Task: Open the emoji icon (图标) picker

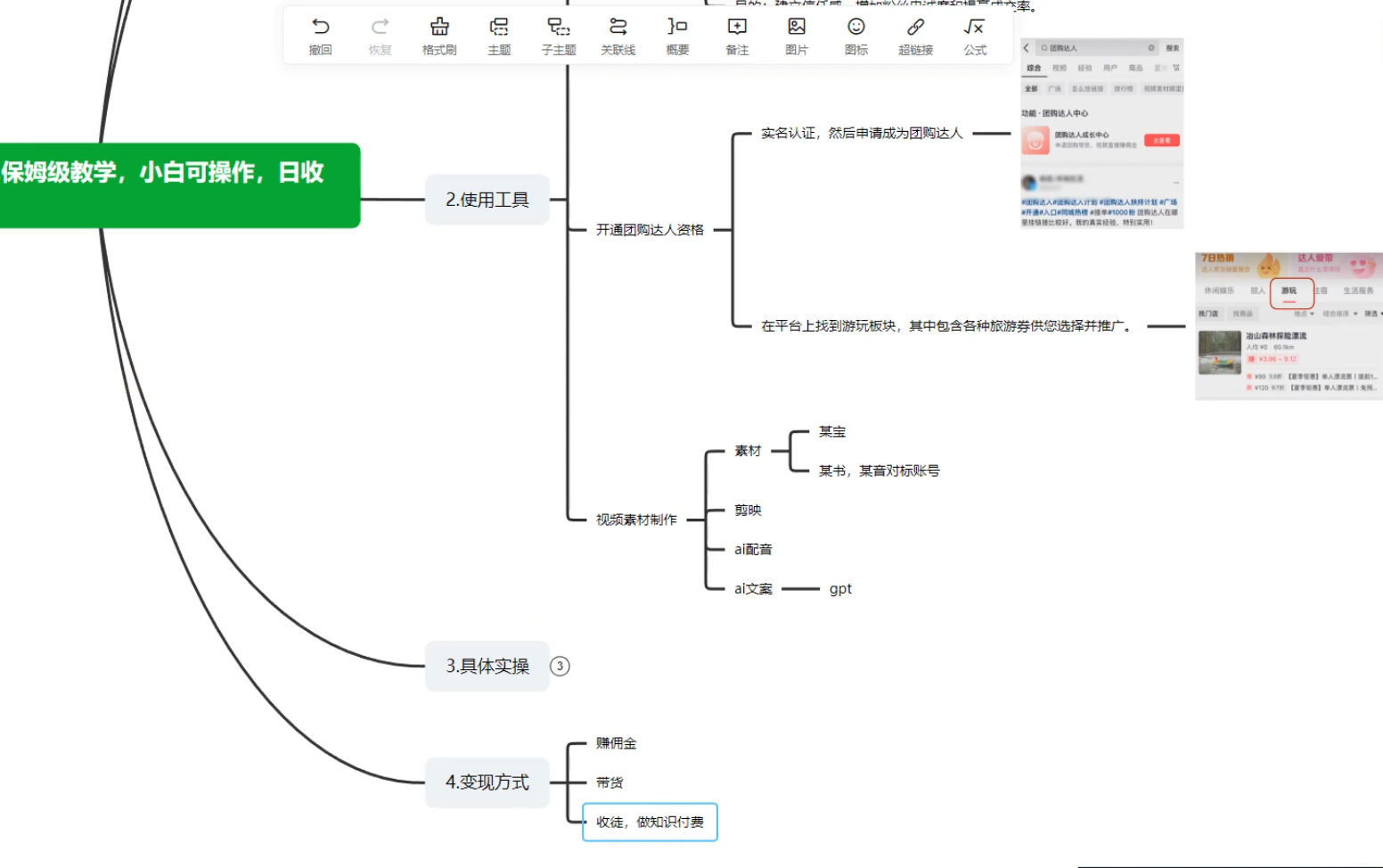Action: 856,28
